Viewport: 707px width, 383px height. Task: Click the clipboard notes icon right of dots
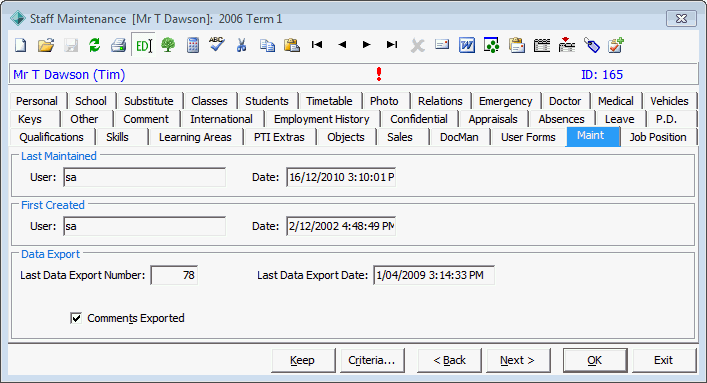tap(517, 45)
